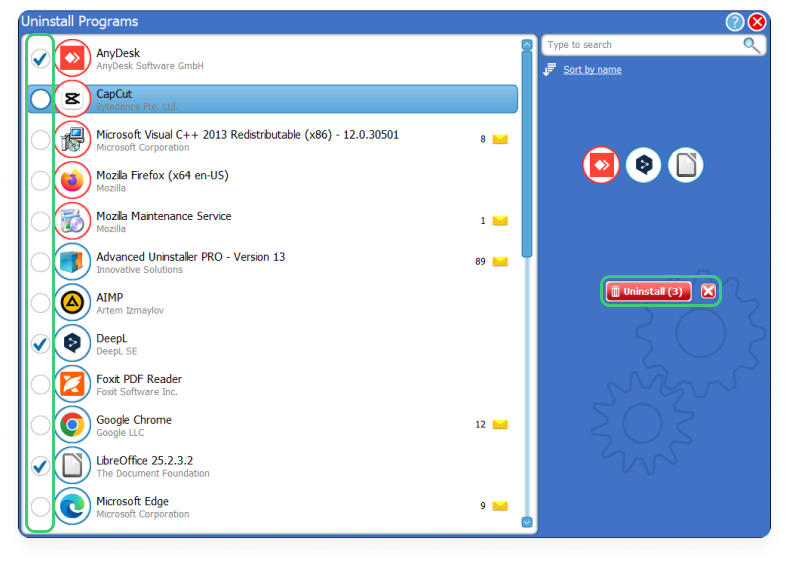The width and height of the screenshot is (789, 564).
Task: Open reviews envelope for Google Chrome
Action: point(500,425)
